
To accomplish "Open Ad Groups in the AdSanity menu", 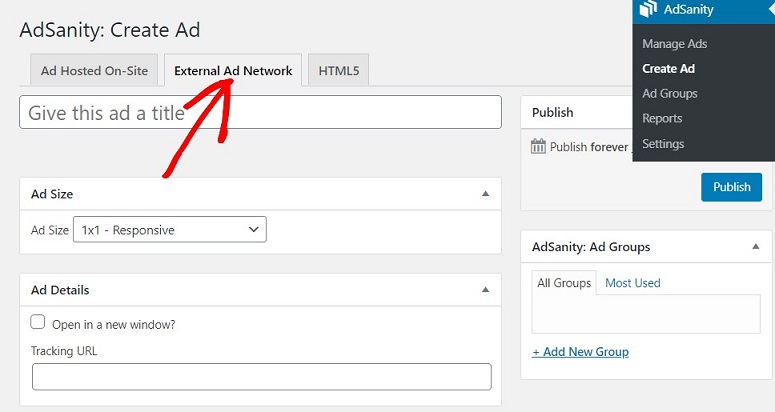I will [x=670, y=93].
